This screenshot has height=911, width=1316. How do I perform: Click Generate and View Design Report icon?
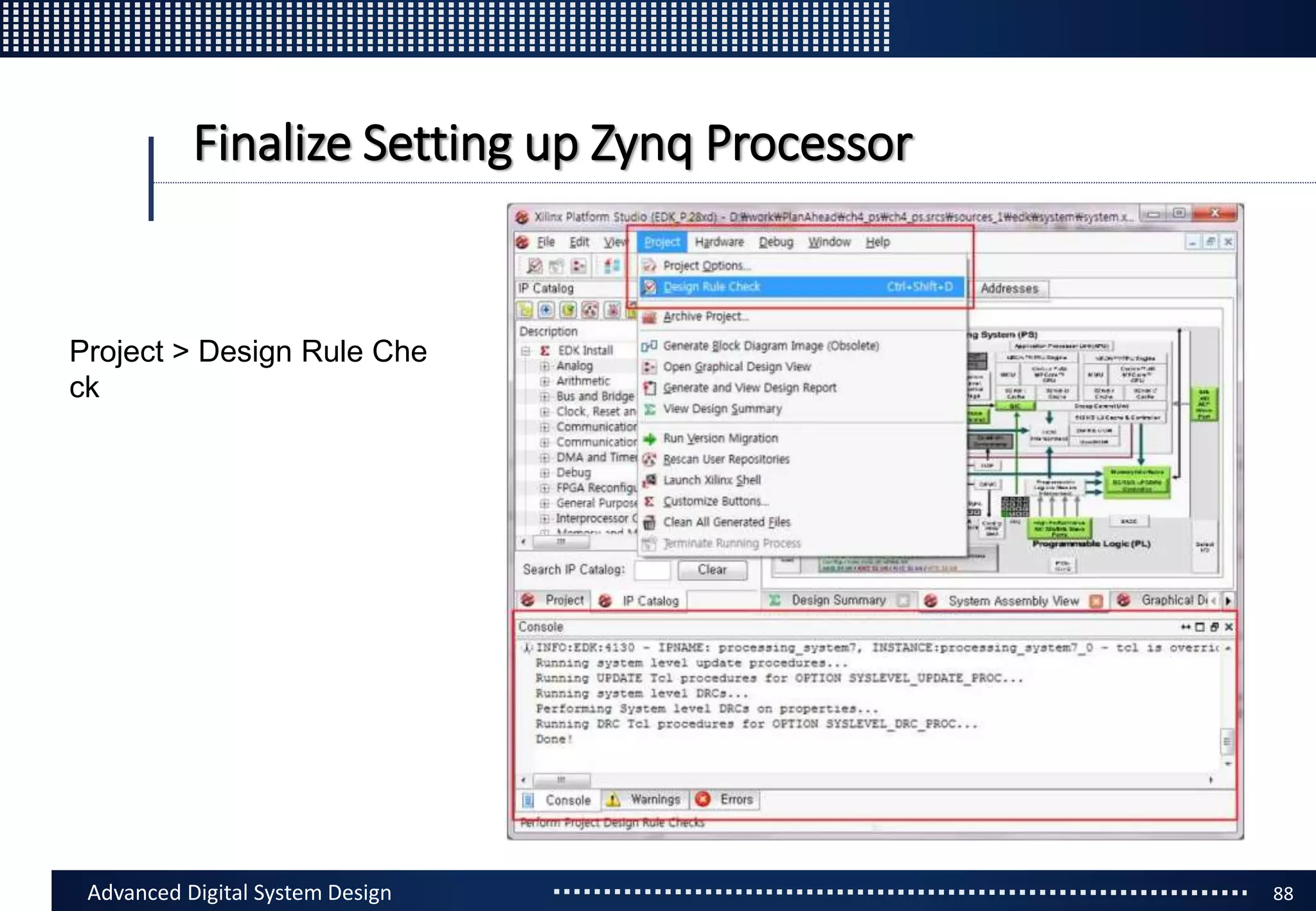click(x=650, y=388)
